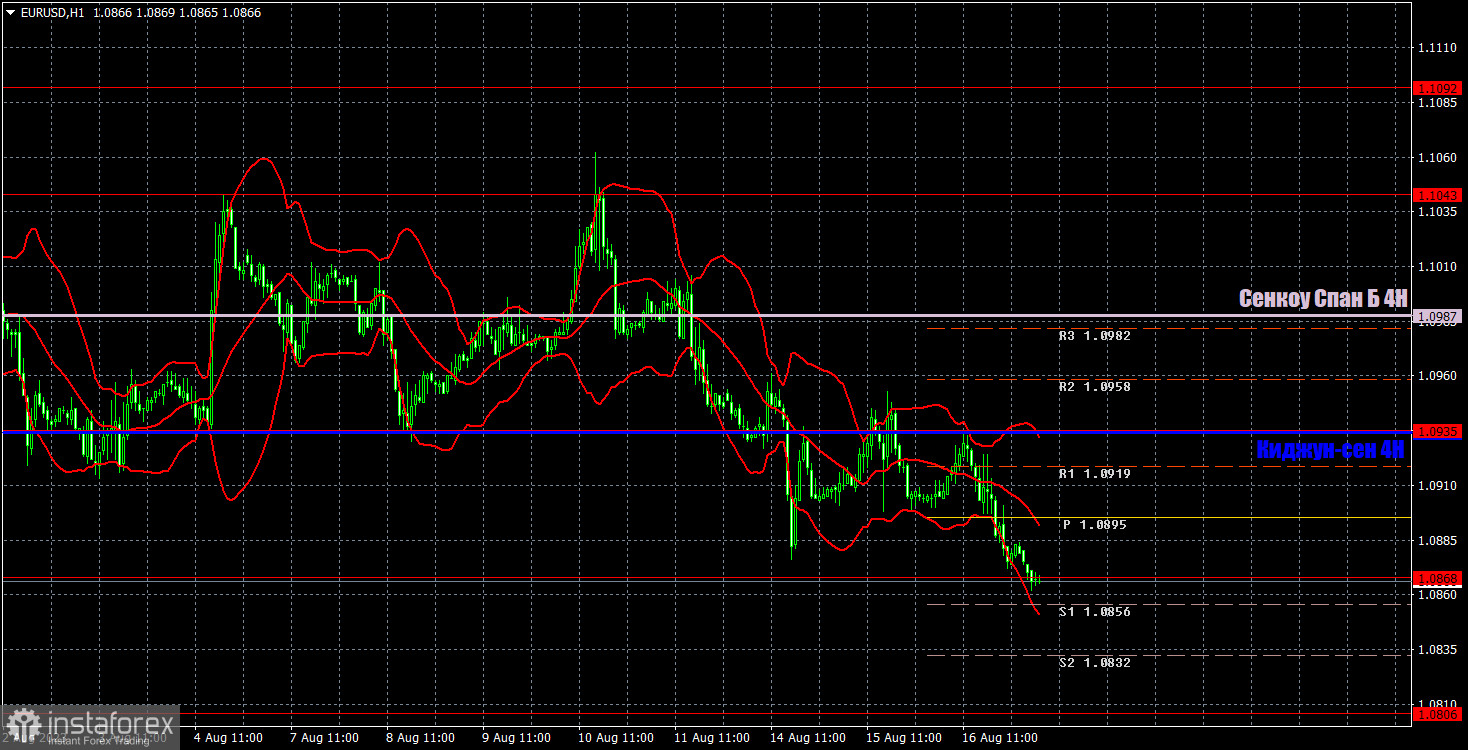Click the red 1.0935 Kijun price tag
The height and width of the screenshot is (750, 1468).
(x=1439, y=431)
